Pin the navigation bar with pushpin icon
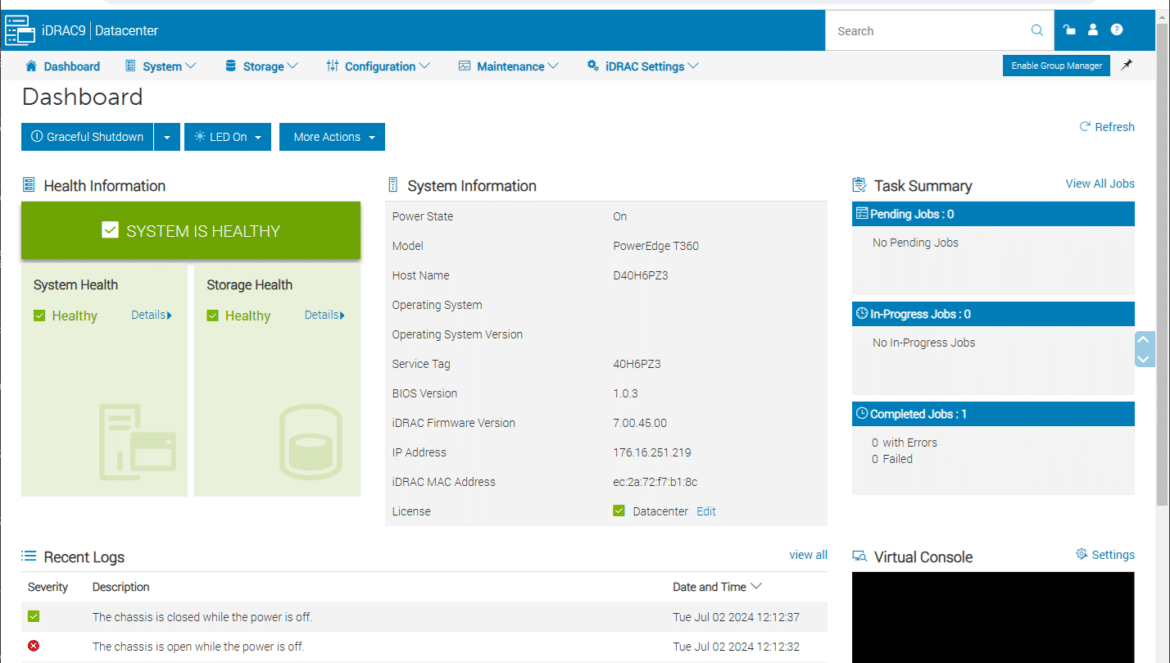The height and width of the screenshot is (663, 1170). click(x=1127, y=66)
